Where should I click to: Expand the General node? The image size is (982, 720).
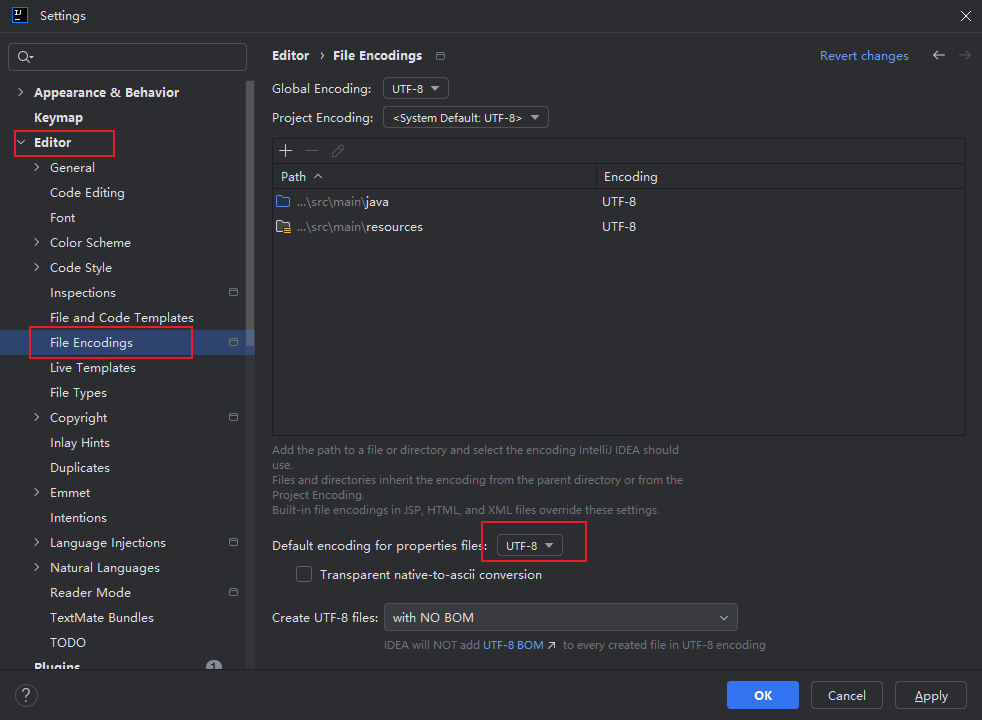tap(36, 167)
